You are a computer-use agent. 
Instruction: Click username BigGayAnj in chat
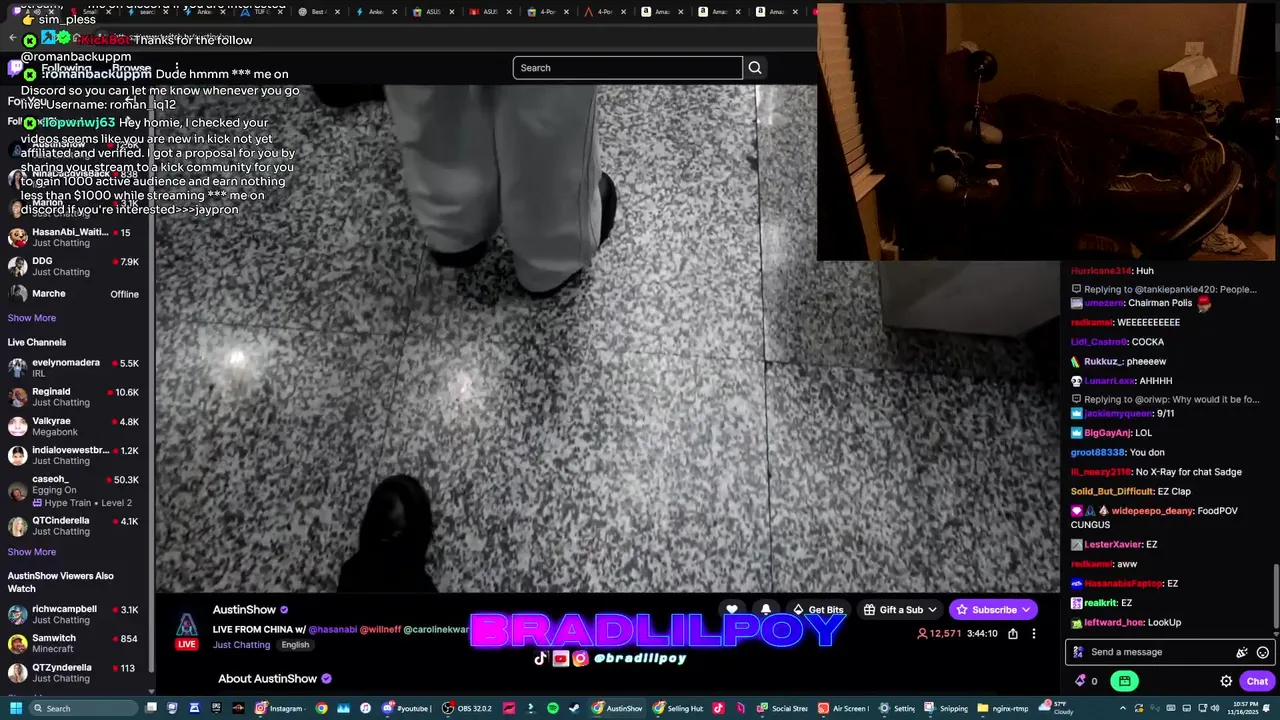tap(1108, 433)
